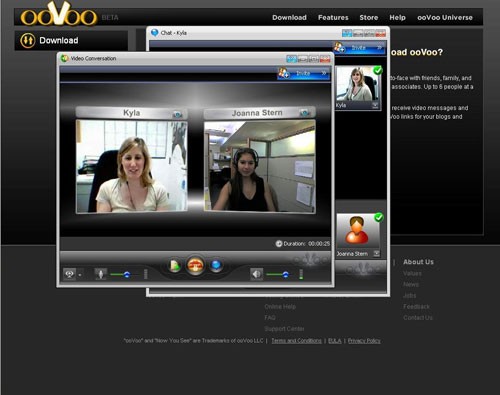Open the Privacy Policy link

[x=364, y=341]
